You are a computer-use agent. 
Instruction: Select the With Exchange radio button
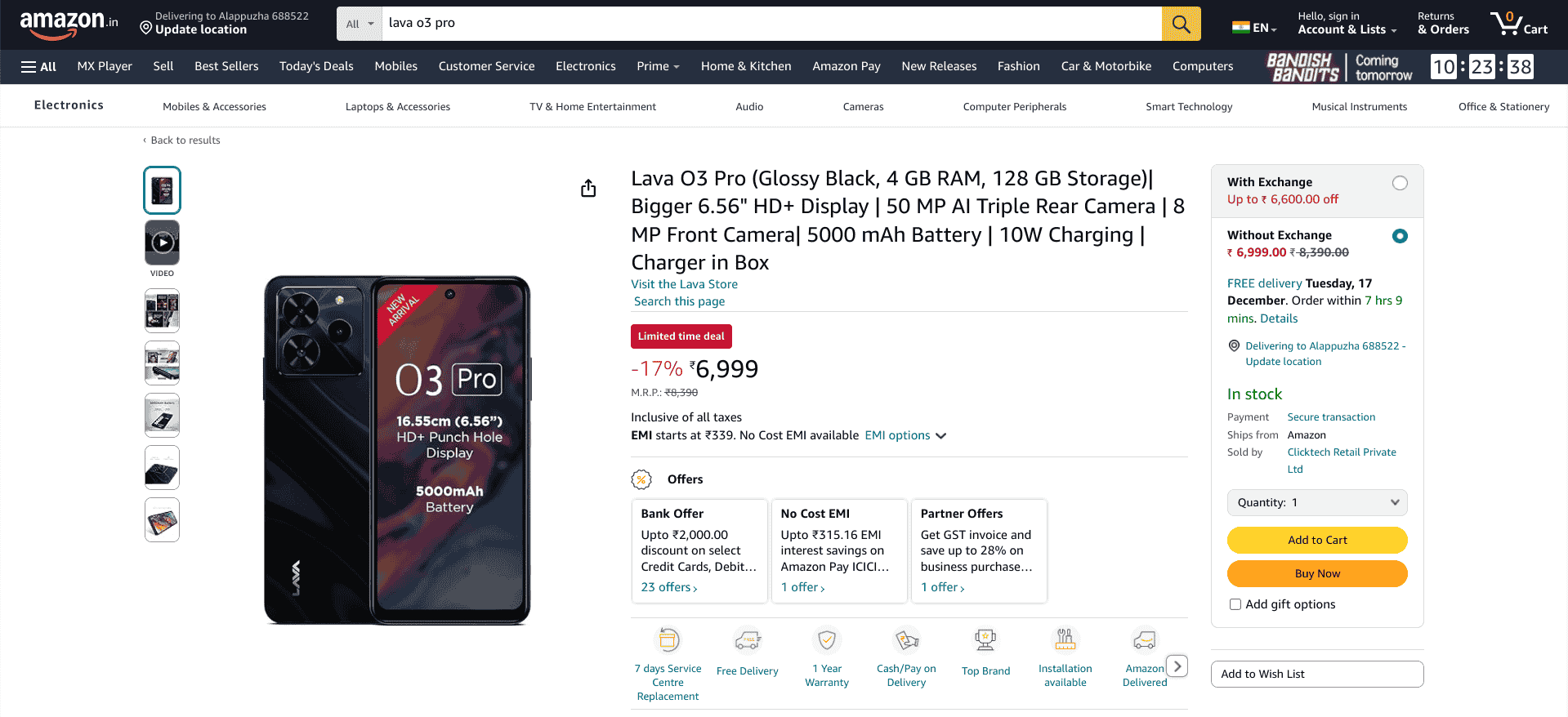click(x=1400, y=183)
